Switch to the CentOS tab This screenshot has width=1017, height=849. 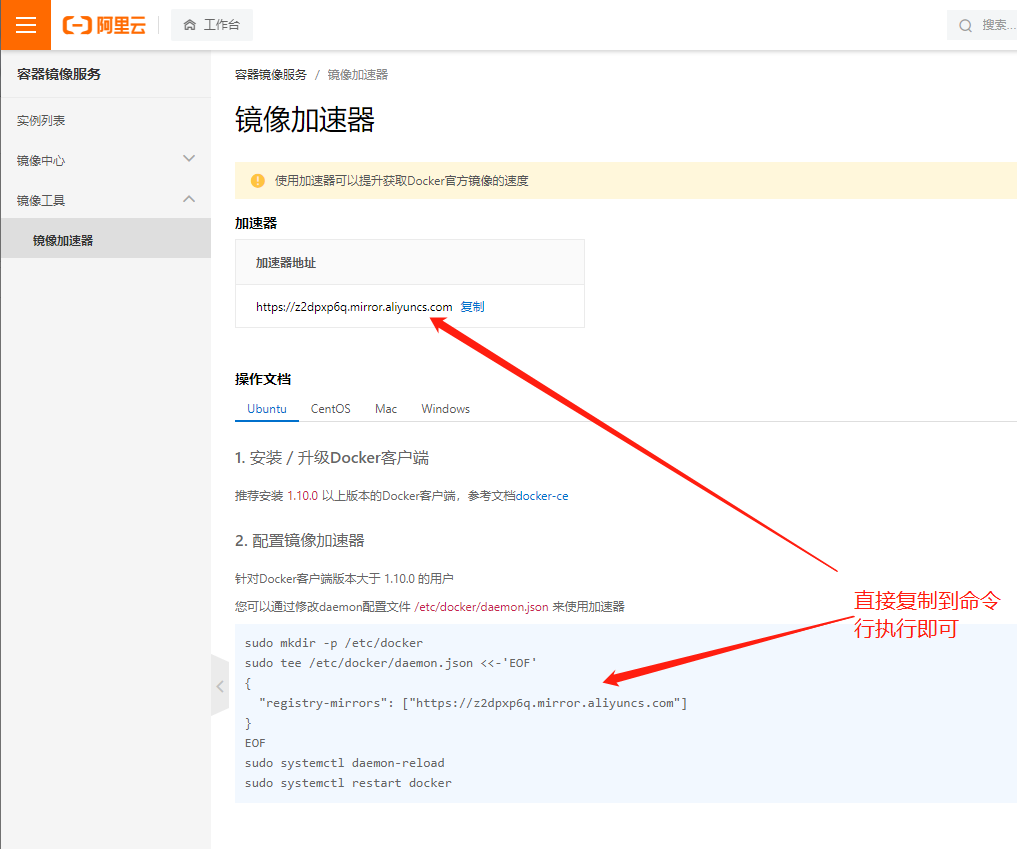pos(330,409)
